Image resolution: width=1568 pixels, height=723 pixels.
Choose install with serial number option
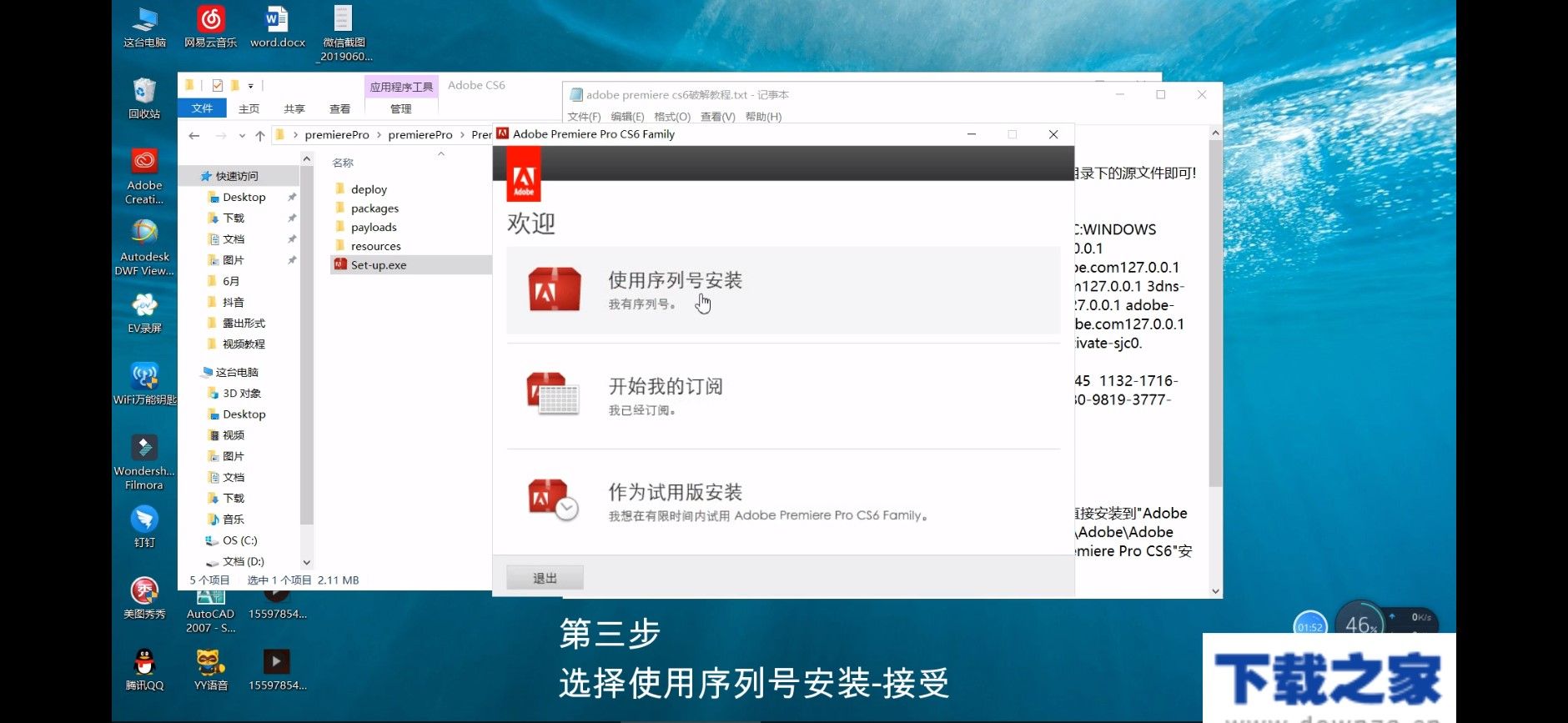[x=783, y=290]
